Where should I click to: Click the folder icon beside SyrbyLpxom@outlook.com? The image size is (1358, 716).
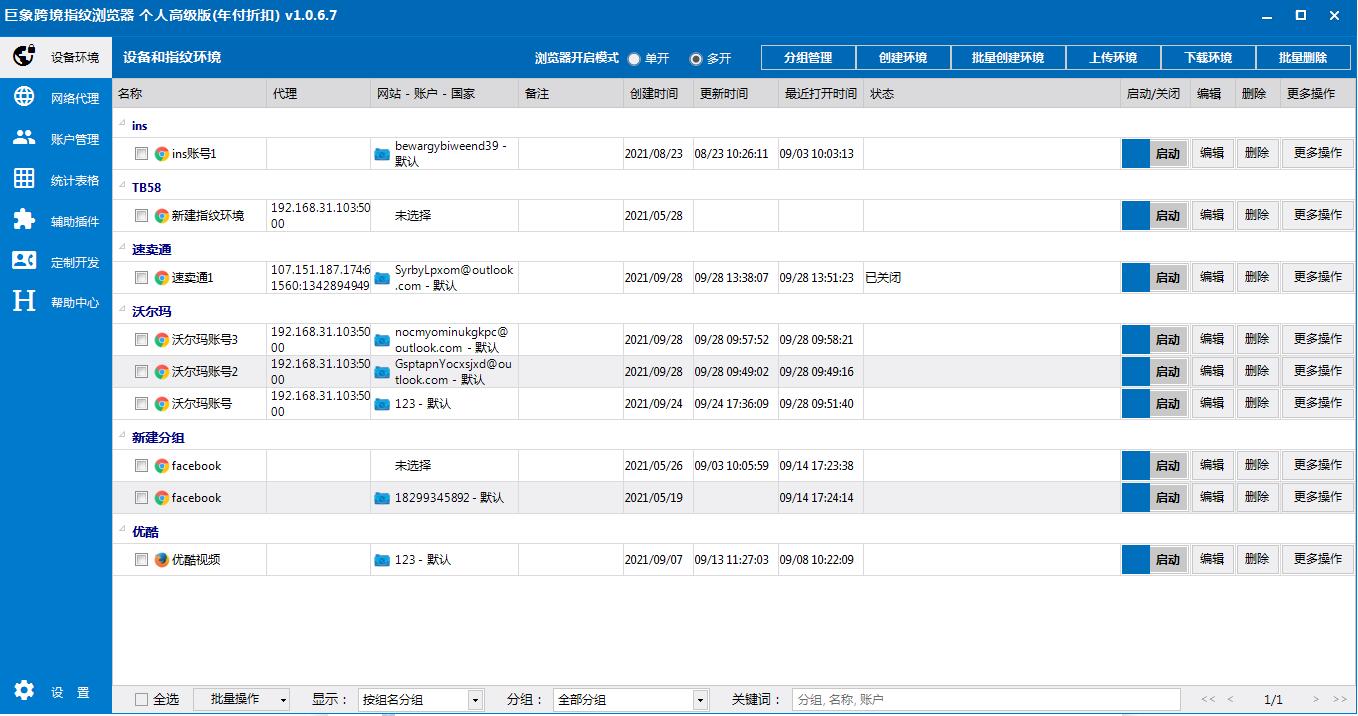(382, 278)
